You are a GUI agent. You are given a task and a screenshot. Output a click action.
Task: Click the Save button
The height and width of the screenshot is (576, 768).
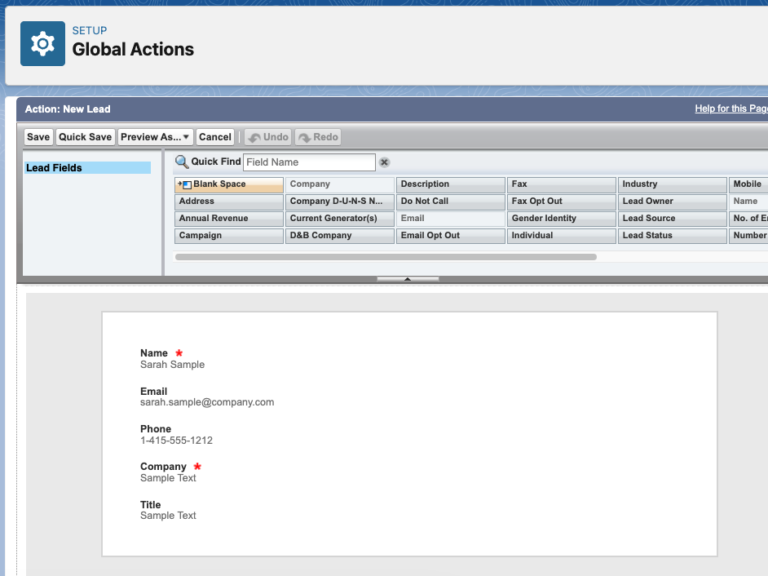[38, 137]
